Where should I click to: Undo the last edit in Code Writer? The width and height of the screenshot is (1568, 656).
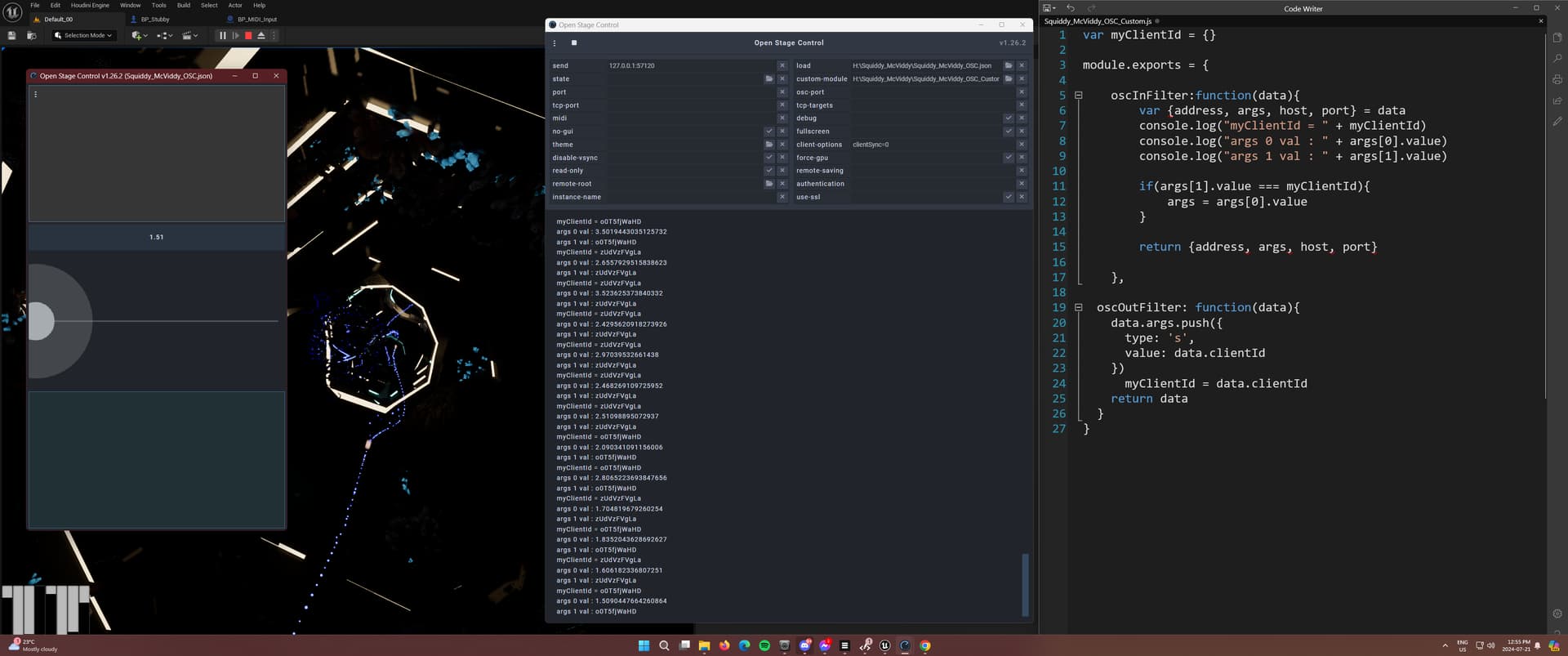(1071, 8)
